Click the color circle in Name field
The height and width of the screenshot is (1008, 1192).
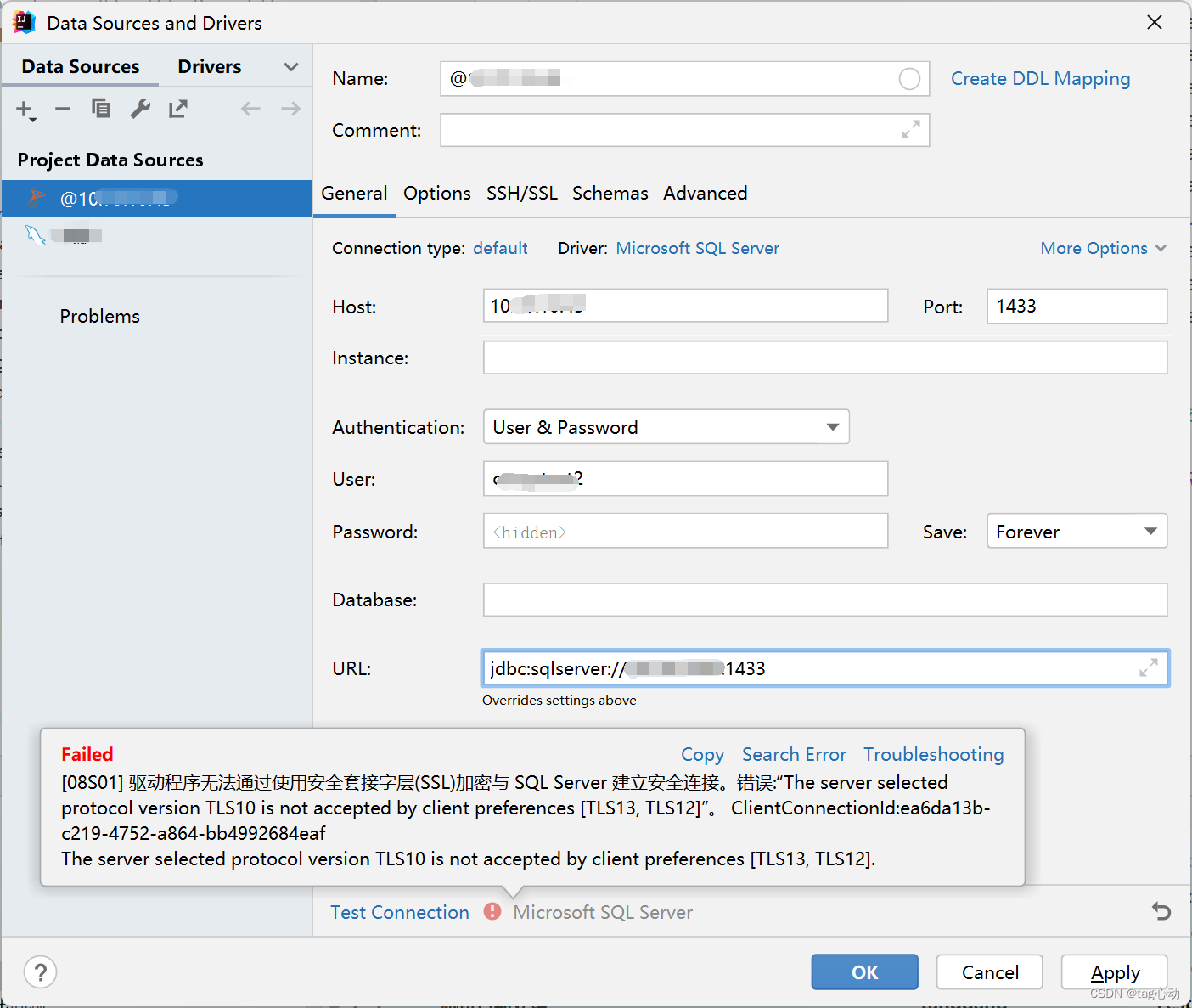909,79
